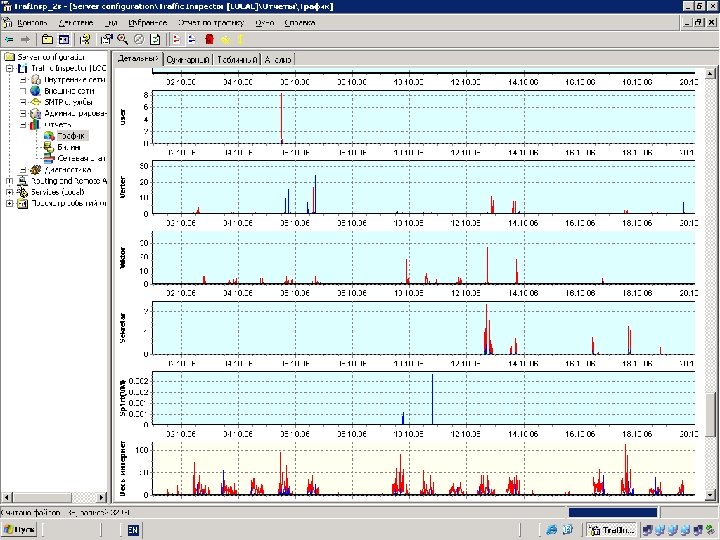Click the Up one level folder icon
Image resolution: width=720 pixels, height=540 pixels.
(x=47, y=40)
